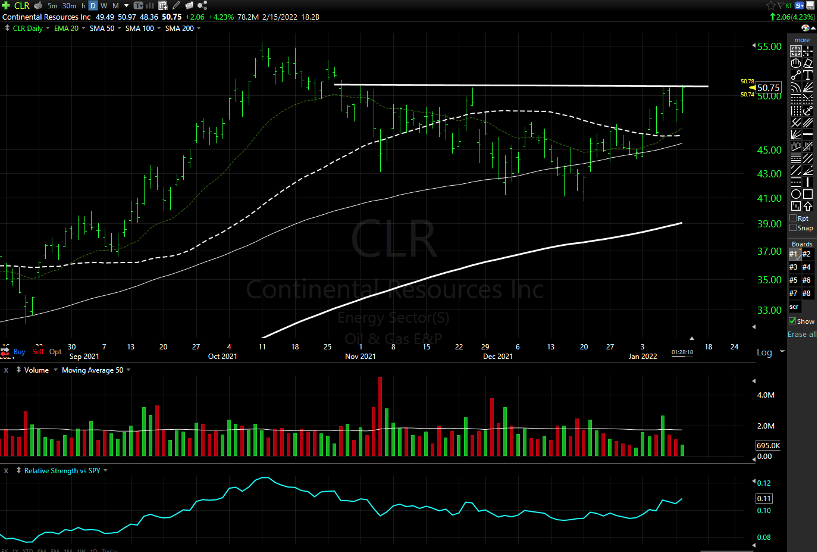The height and width of the screenshot is (552, 817).
Task: Select the 5m timeframe
Action: (52, 6)
